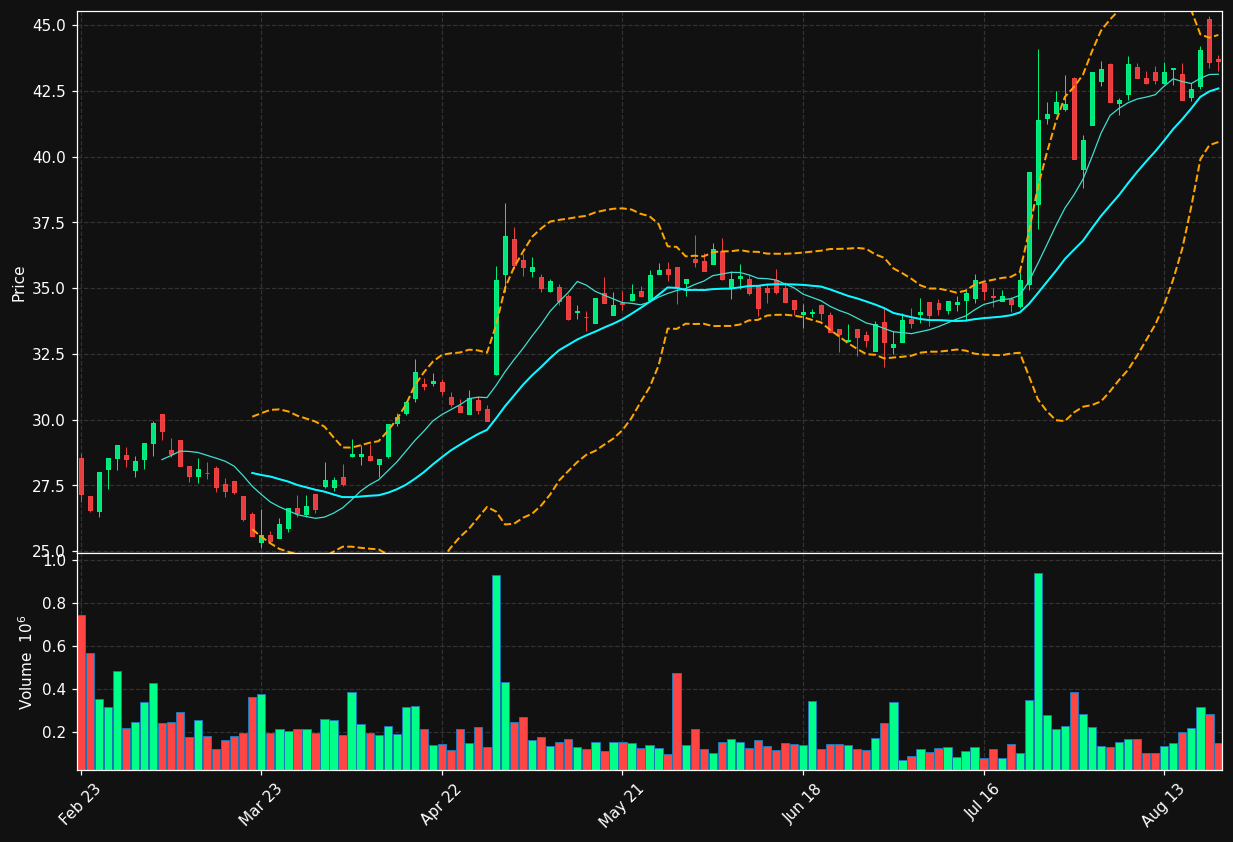Select the 0.6 volume tick label
Viewport: 1233px width, 842px height.
(56, 647)
